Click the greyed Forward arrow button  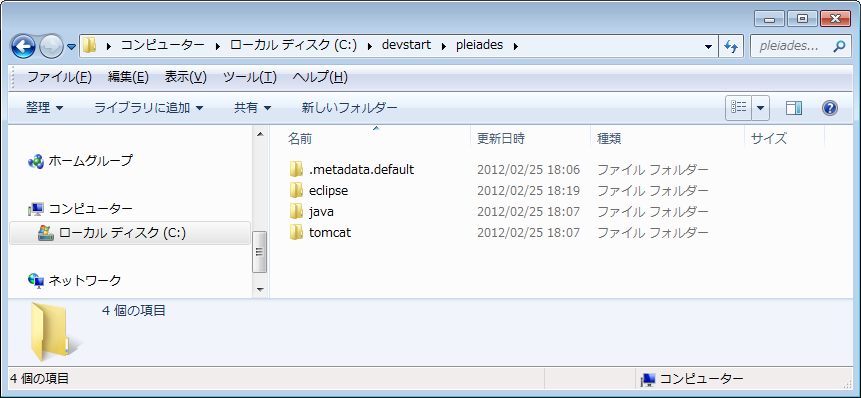tap(52, 47)
